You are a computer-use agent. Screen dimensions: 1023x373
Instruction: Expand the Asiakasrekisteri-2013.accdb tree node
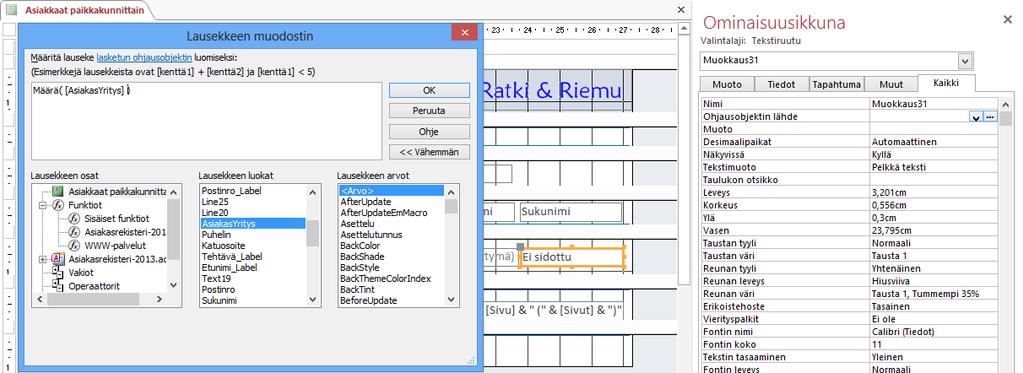coord(43,259)
